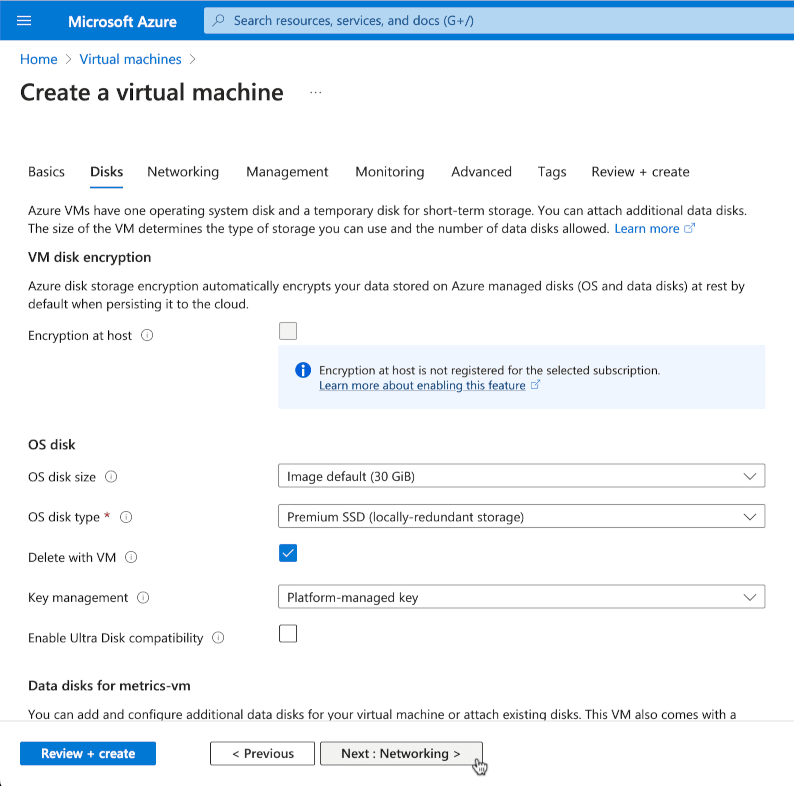Go to the Review + create tab
This screenshot has width=794, height=786.
click(640, 172)
